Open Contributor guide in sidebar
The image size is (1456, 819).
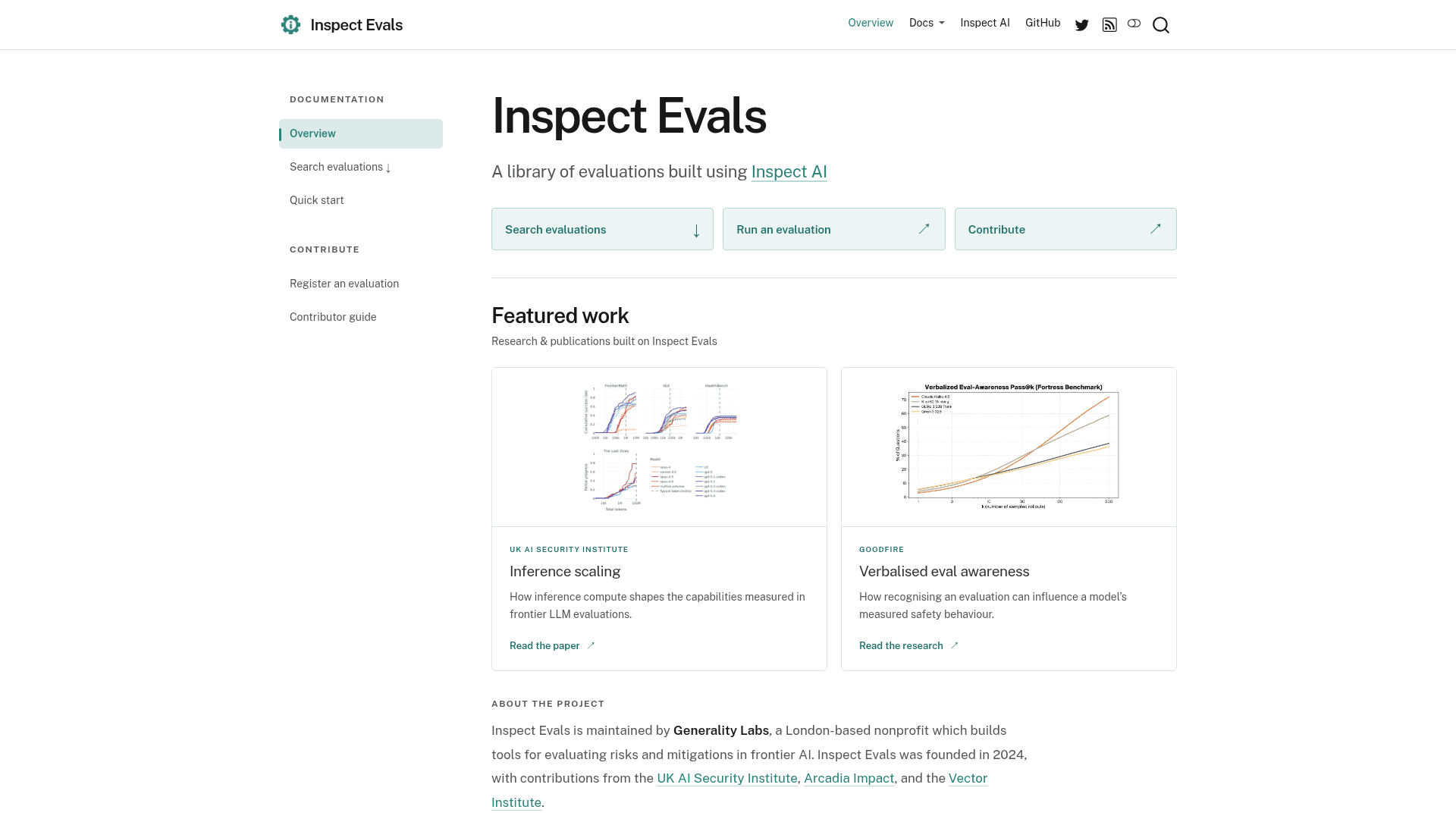(x=333, y=317)
